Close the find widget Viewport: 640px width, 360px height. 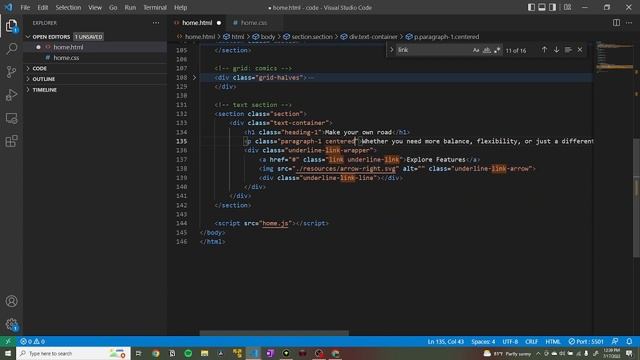[580, 50]
